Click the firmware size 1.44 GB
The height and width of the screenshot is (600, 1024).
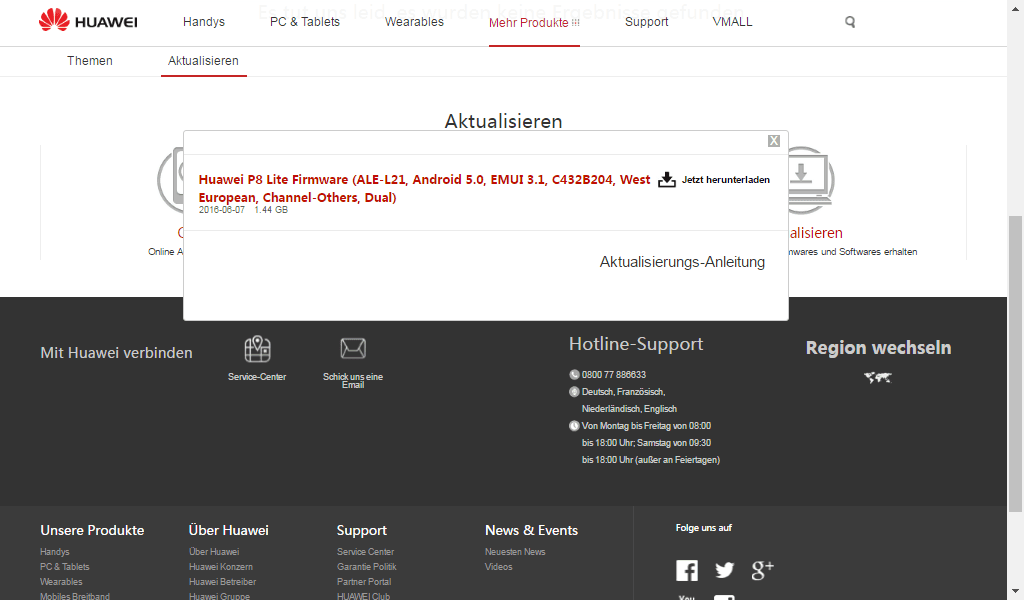pos(271,210)
